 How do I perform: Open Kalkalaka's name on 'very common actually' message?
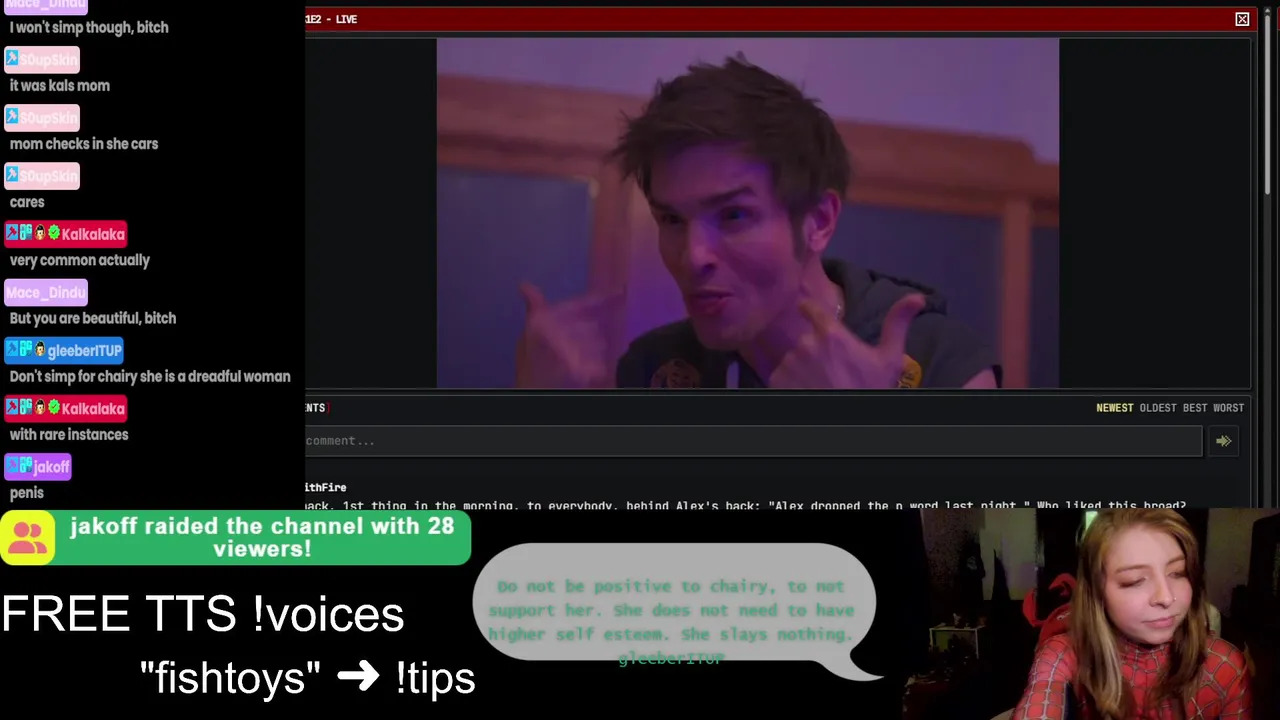(93, 234)
